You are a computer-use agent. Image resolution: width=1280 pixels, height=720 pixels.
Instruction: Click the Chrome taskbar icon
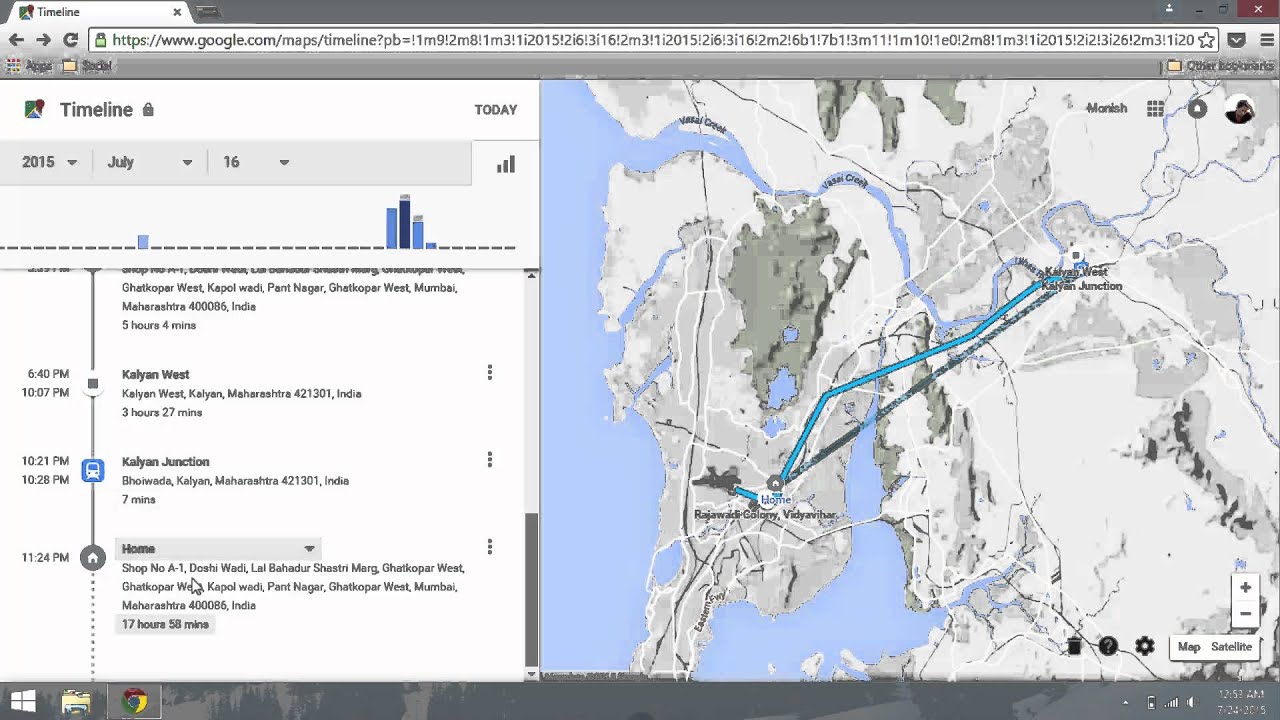(x=134, y=702)
